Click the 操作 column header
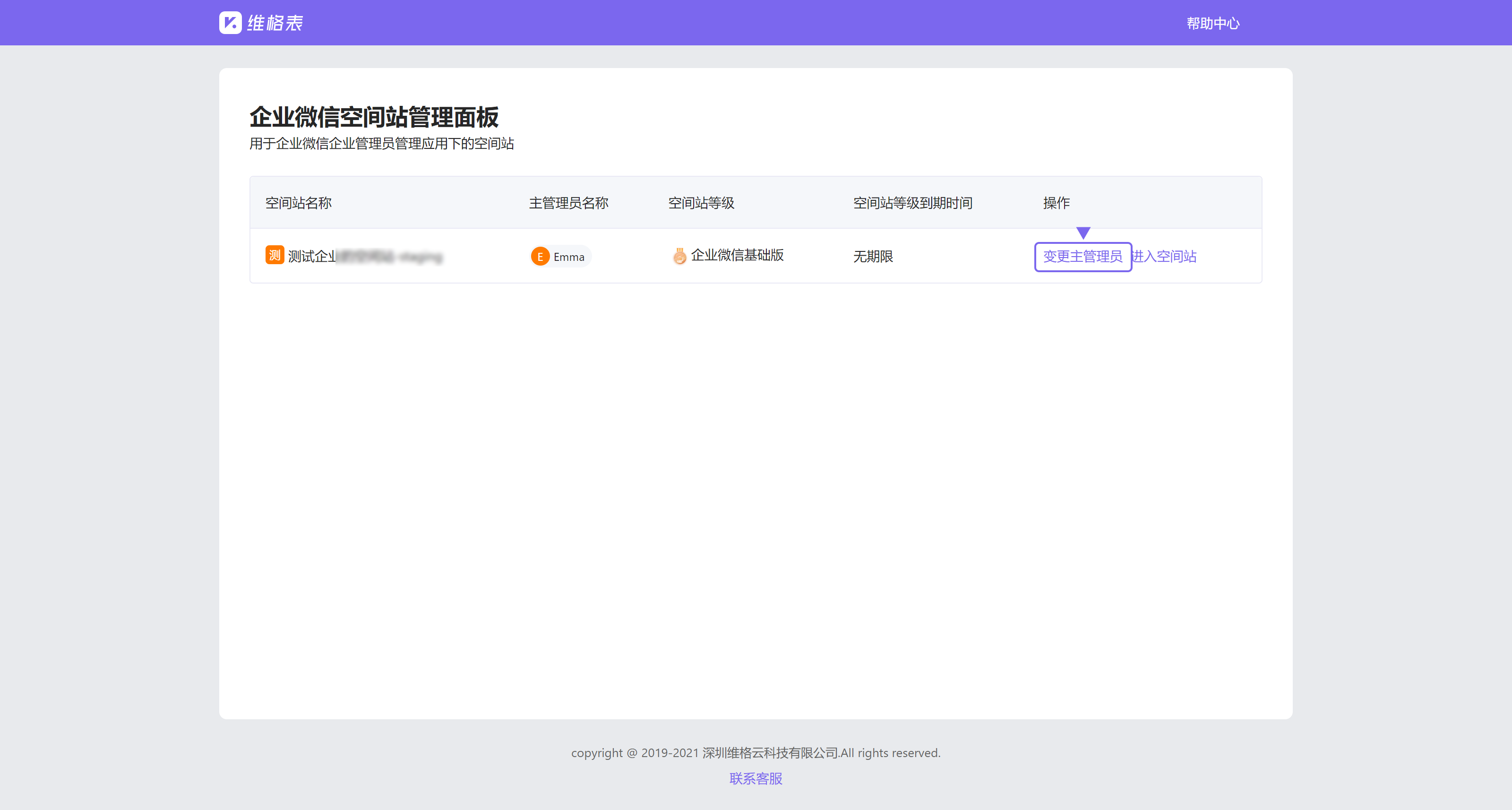The width and height of the screenshot is (1512, 810). (1056, 203)
